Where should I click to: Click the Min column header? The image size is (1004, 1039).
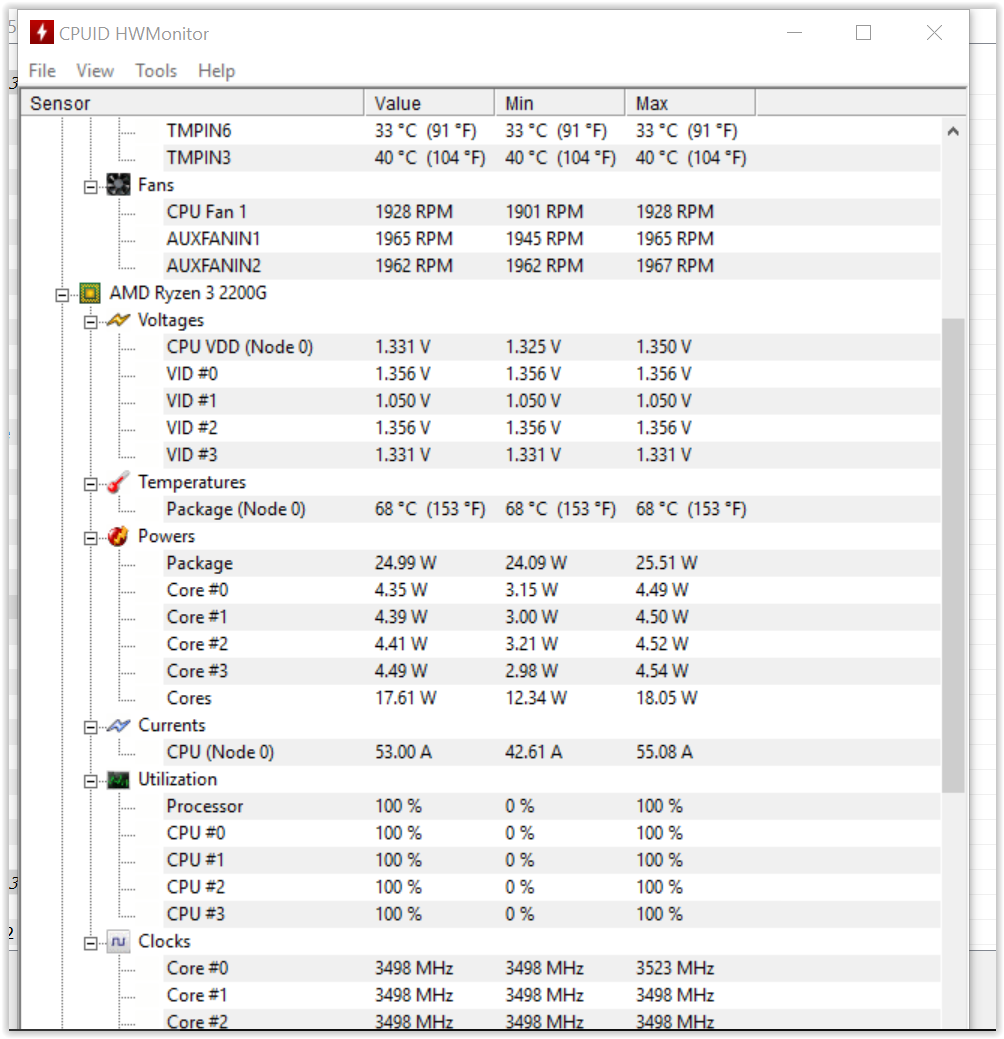point(560,103)
